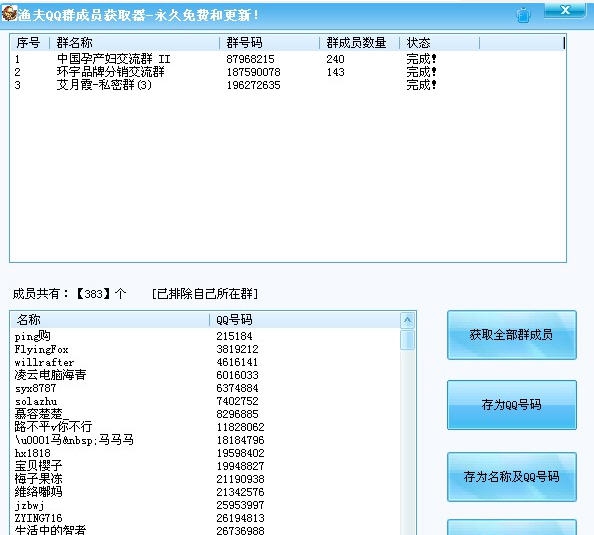This screenshot has width=594, height=535.
Task: Click QQ number 18184796
Action: [x=240, y=440]
